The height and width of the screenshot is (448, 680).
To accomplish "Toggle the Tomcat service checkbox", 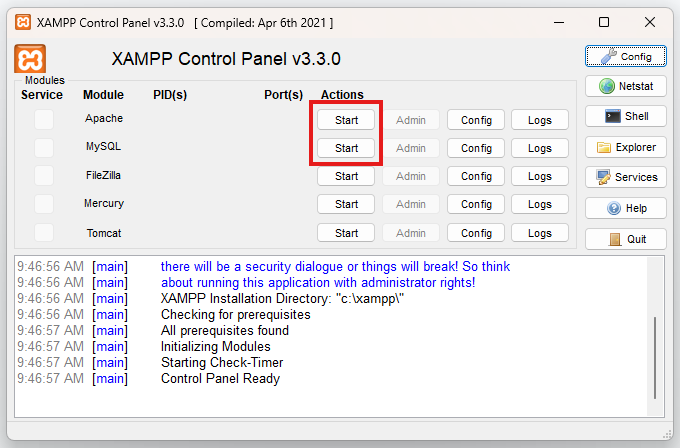I will pyautogui.click(x=44, y=233).
